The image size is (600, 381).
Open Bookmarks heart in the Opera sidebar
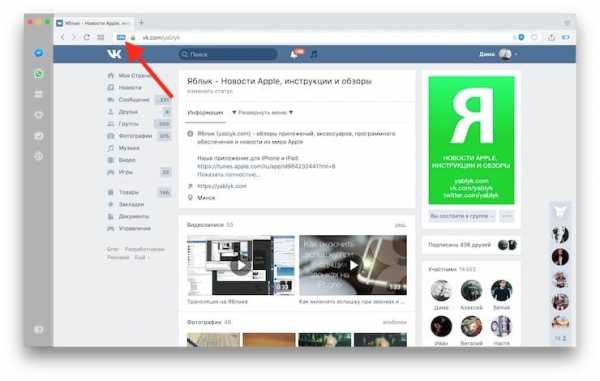click(x=39, y=115)
